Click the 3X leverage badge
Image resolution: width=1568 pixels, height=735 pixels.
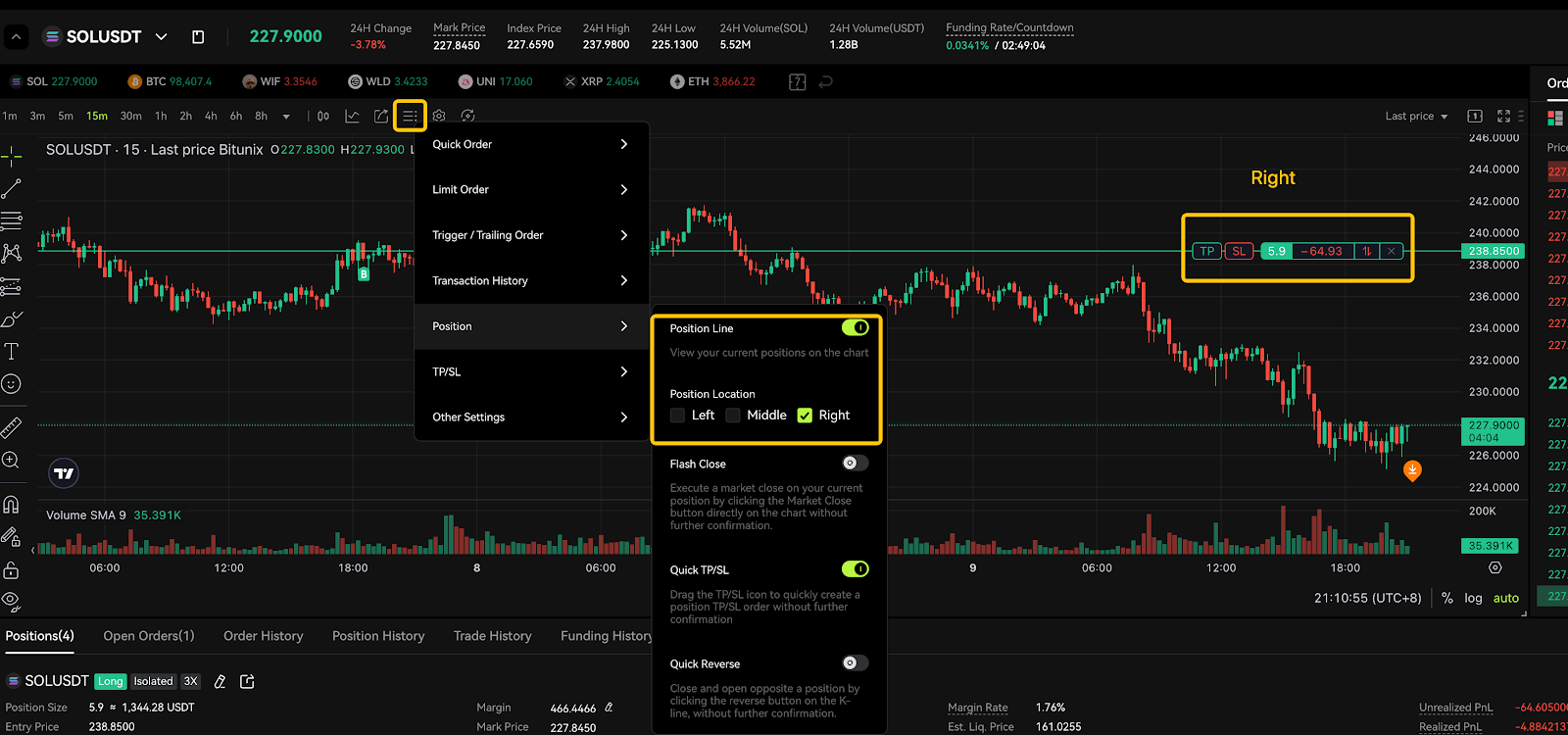(190, 681)
